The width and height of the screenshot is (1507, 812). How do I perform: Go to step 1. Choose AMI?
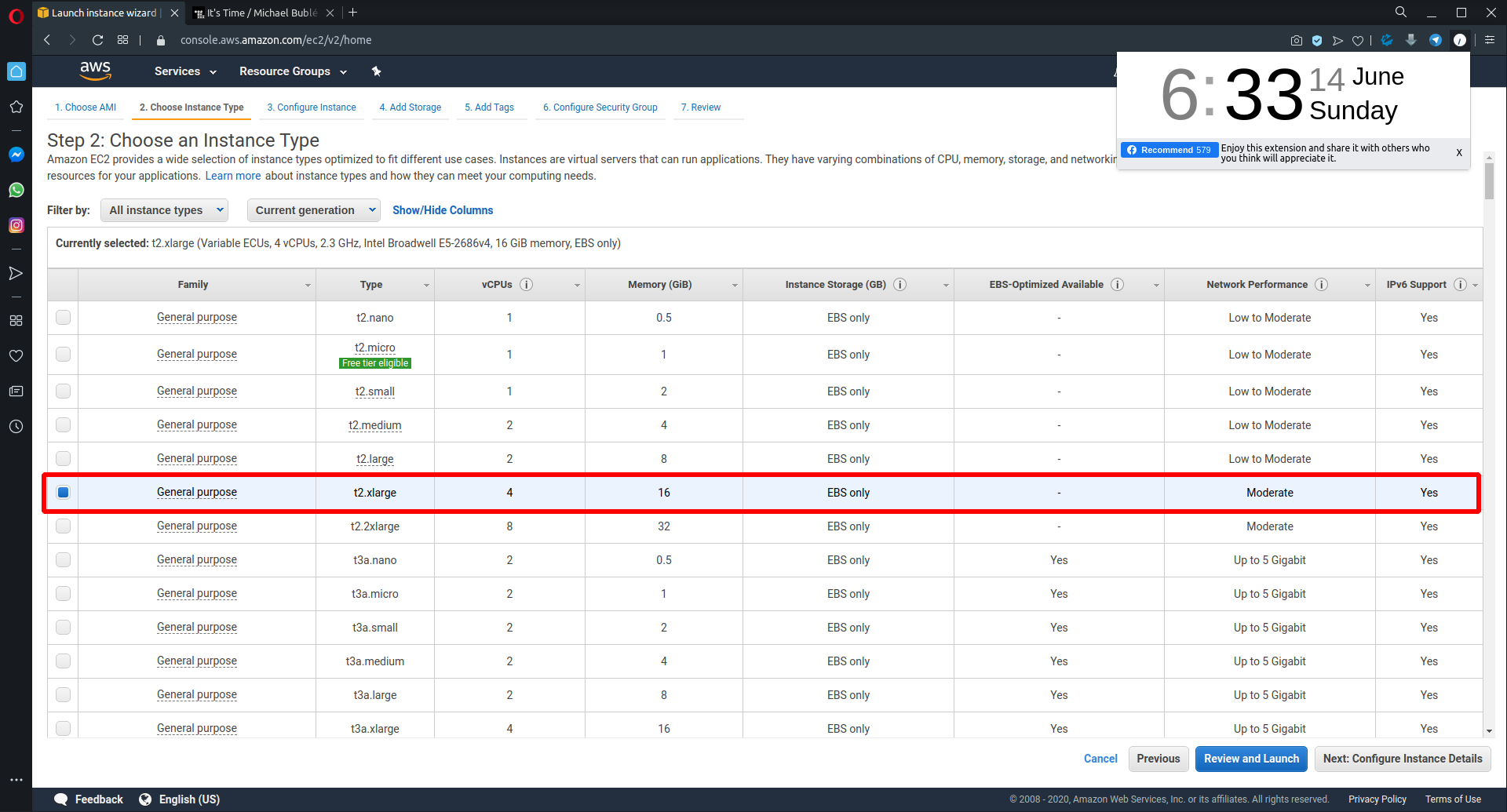tap(86, 107)
